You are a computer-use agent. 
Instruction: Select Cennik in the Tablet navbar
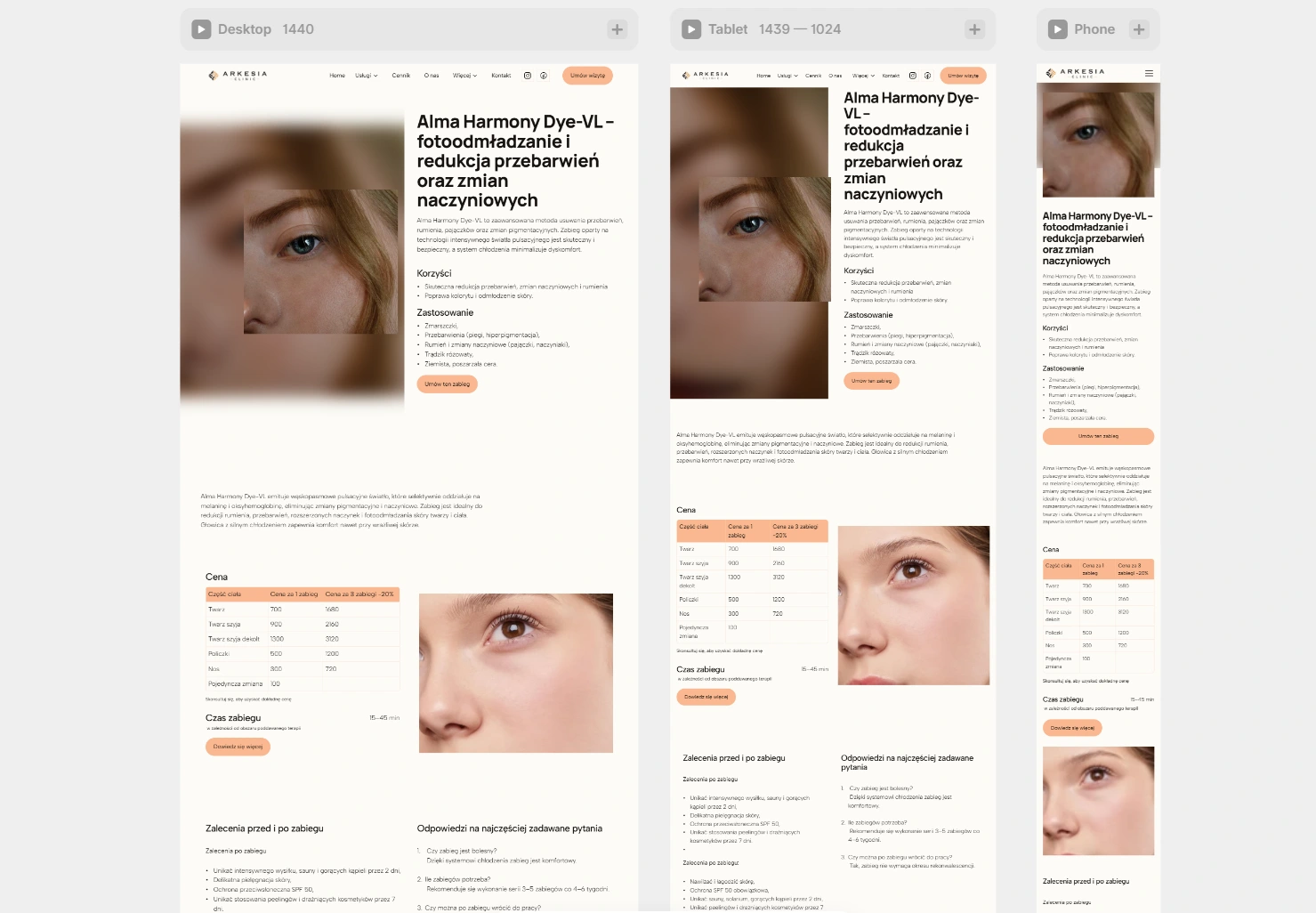tap(813, 76)
